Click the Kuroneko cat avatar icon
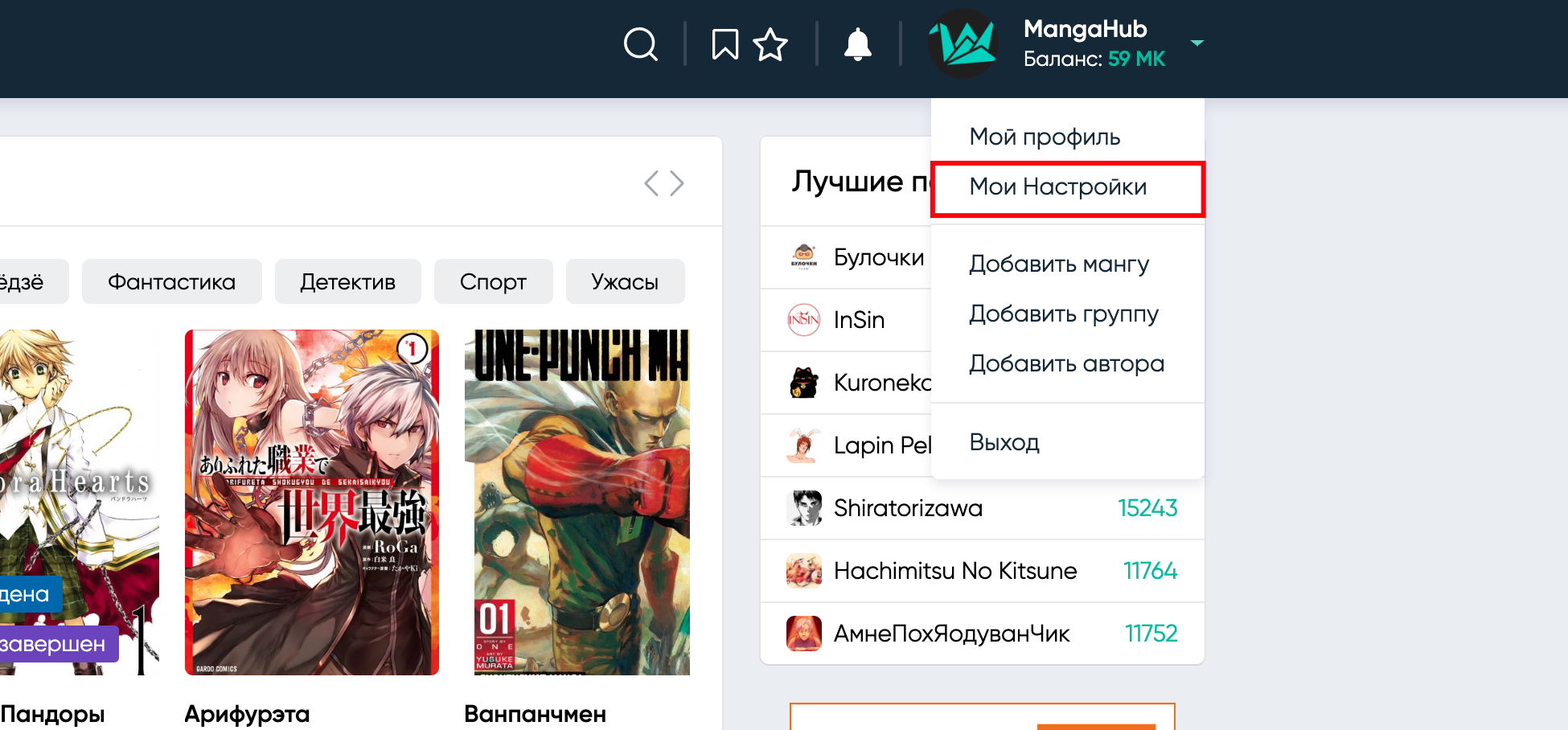Screen dimensions: 1568x730 pos(804,383)
